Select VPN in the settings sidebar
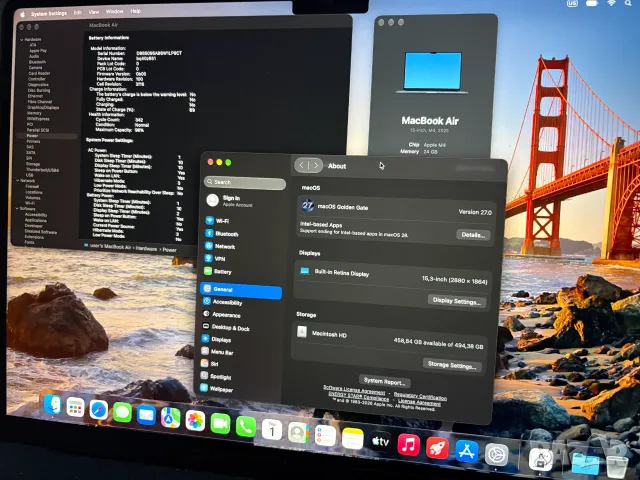 pyautogui.click(x=215, y=258)
